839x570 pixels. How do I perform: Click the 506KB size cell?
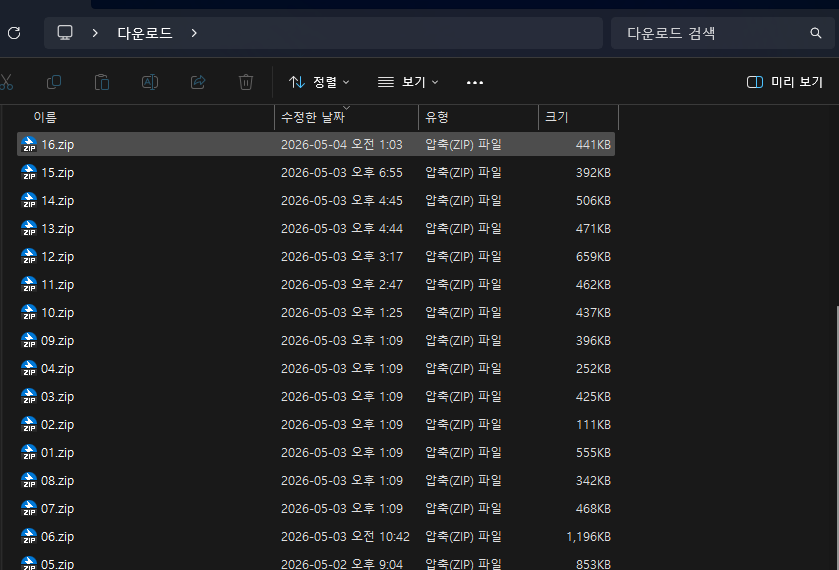click(593, 201)
